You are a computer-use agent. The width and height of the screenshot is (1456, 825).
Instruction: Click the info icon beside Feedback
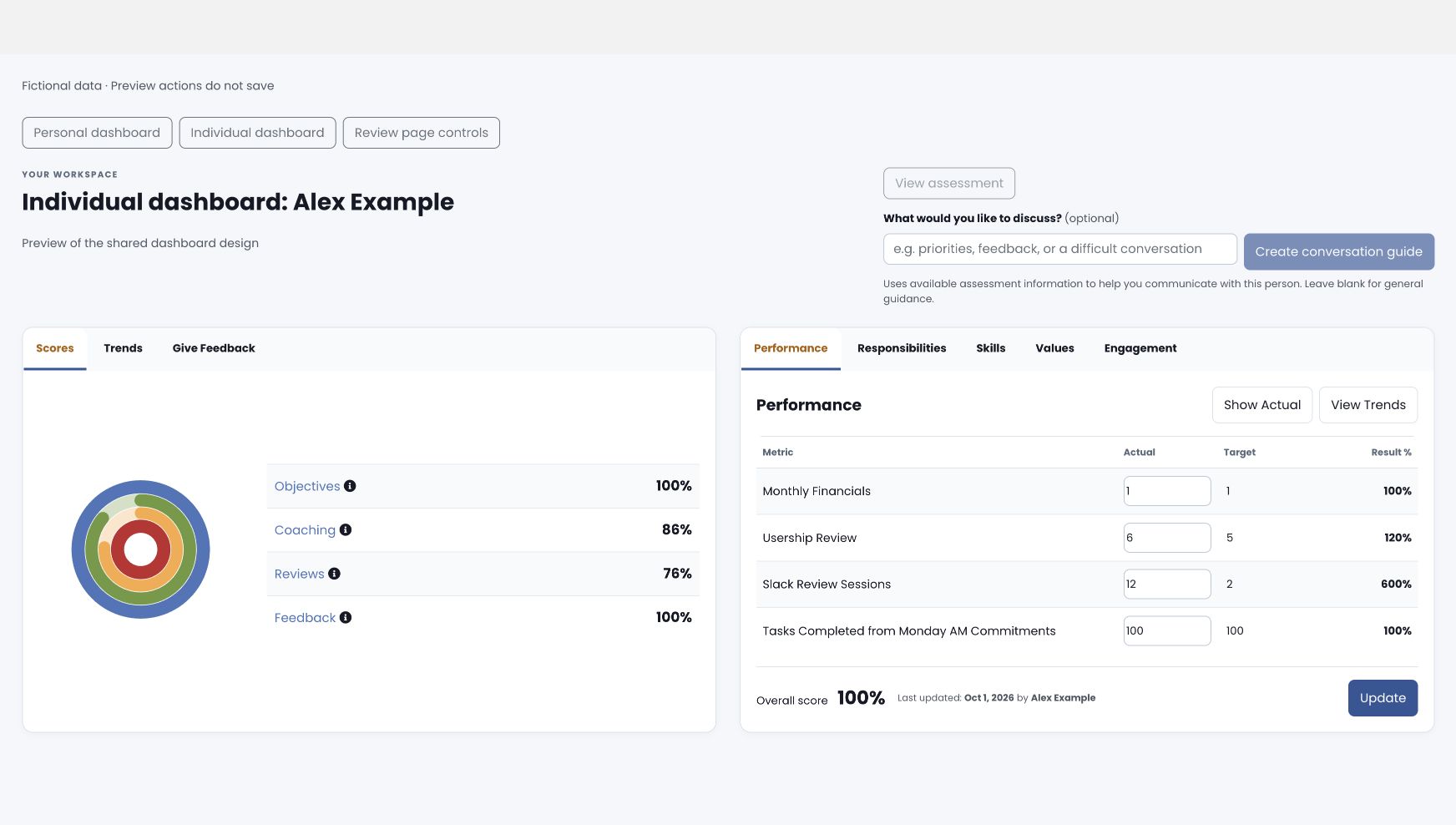coord(346,617)
